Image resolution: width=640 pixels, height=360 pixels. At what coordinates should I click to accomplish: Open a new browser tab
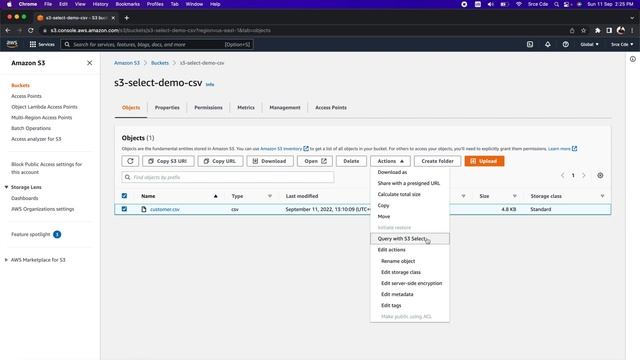pyautogui.click(x=127, y=18)
